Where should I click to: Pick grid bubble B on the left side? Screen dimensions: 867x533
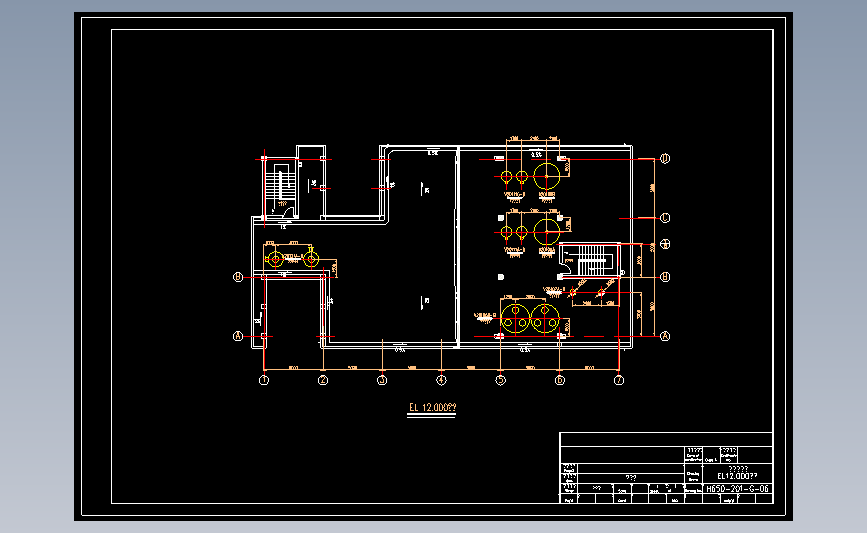(x=238, y=277)
